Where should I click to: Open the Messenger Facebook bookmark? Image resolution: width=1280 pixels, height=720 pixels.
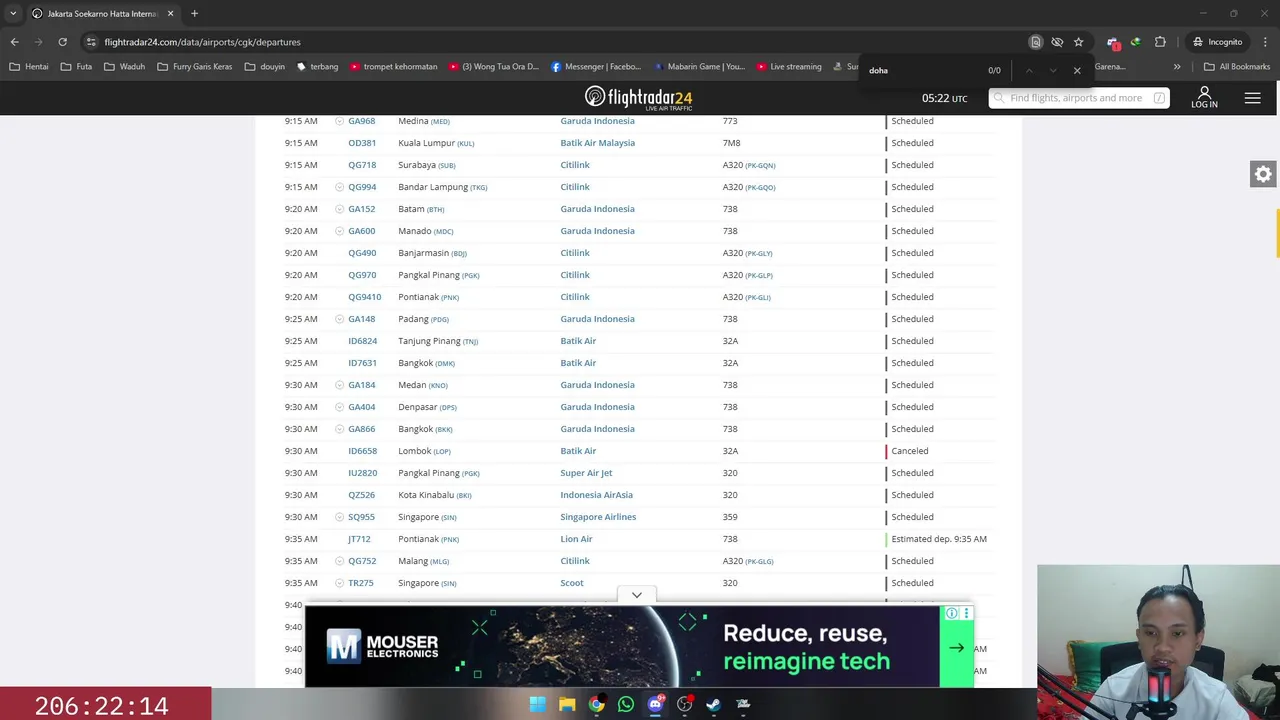coord(596,67)
